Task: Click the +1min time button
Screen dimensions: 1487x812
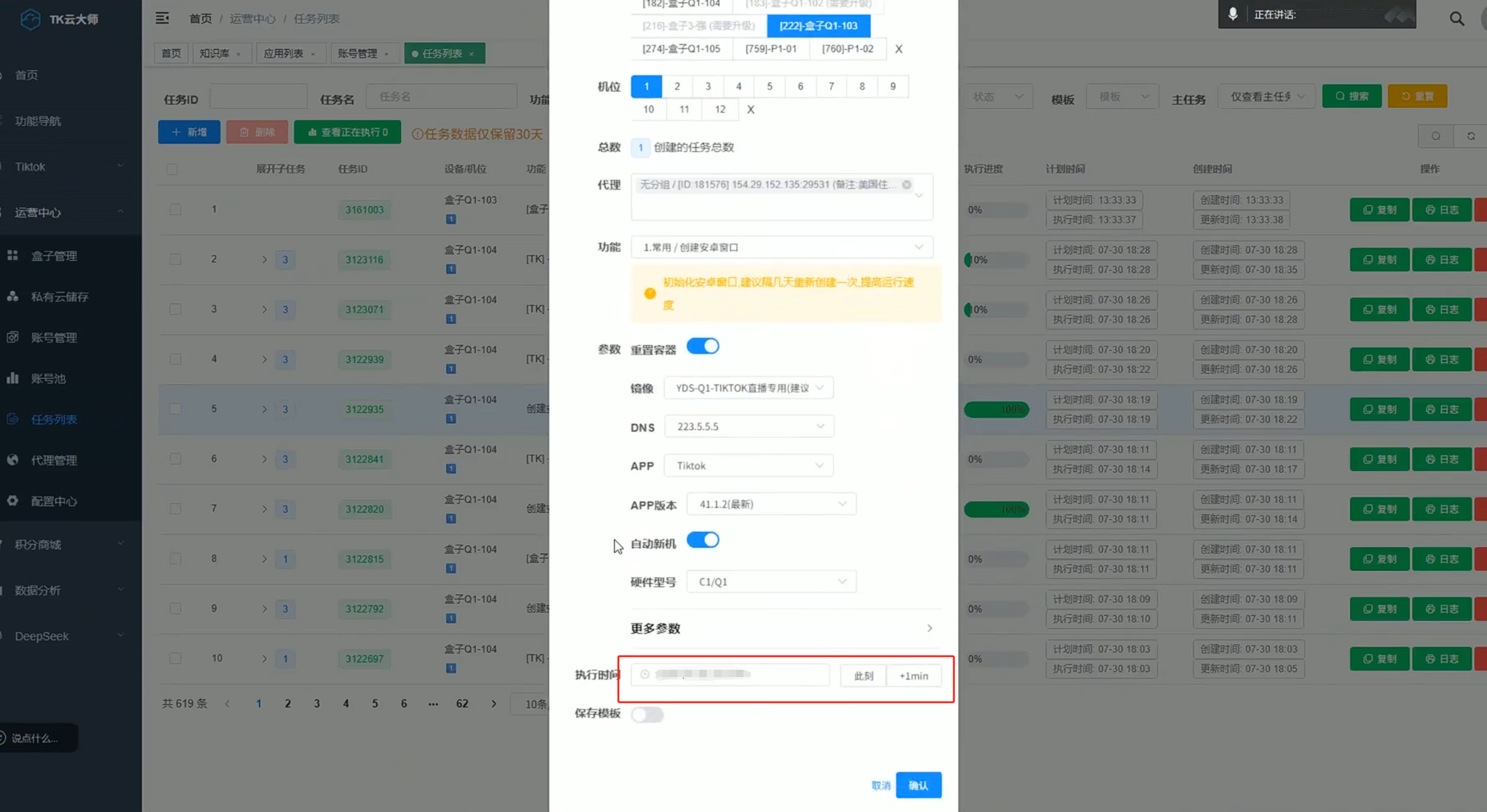Action: tap(913, 676)
